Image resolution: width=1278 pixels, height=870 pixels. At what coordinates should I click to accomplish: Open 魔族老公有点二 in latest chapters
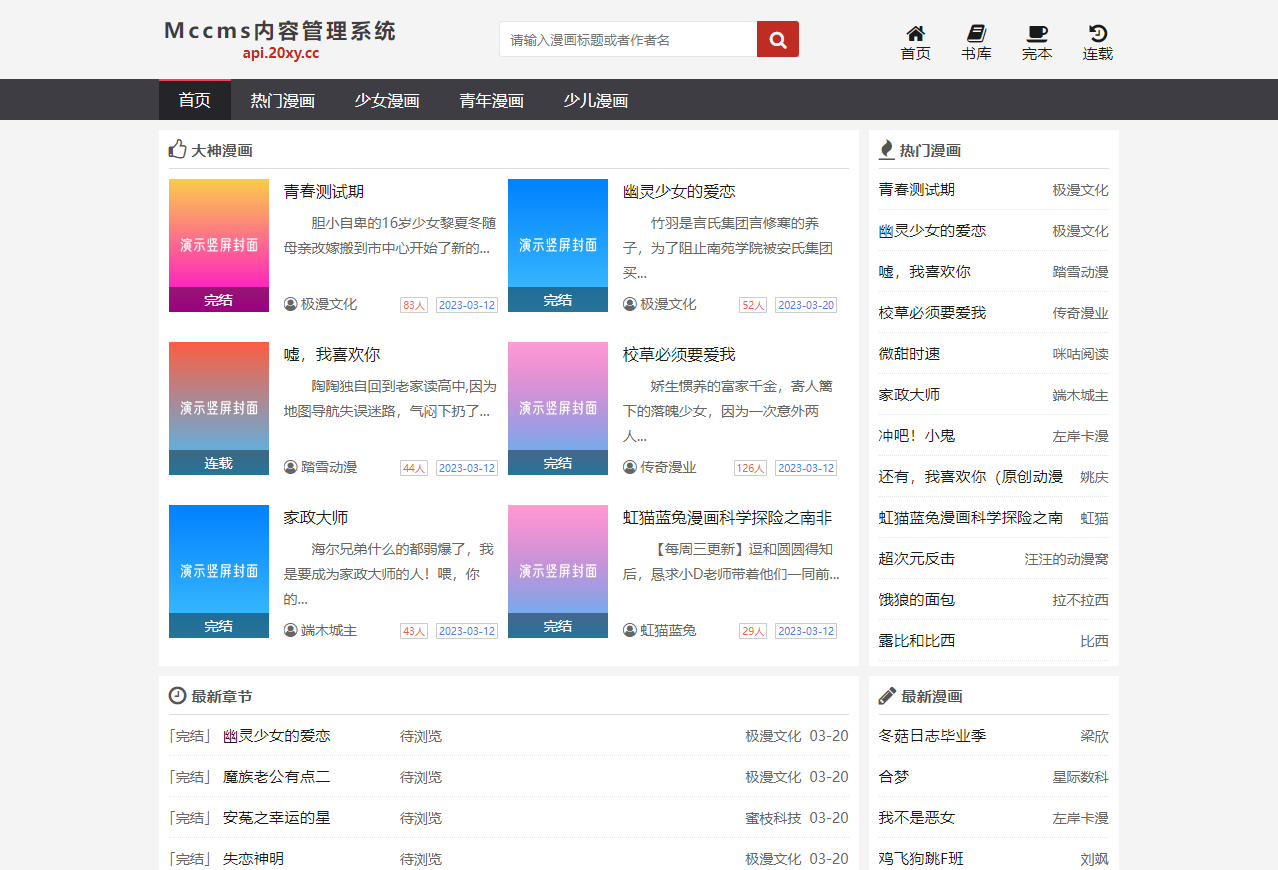click(x=276, y=777)
